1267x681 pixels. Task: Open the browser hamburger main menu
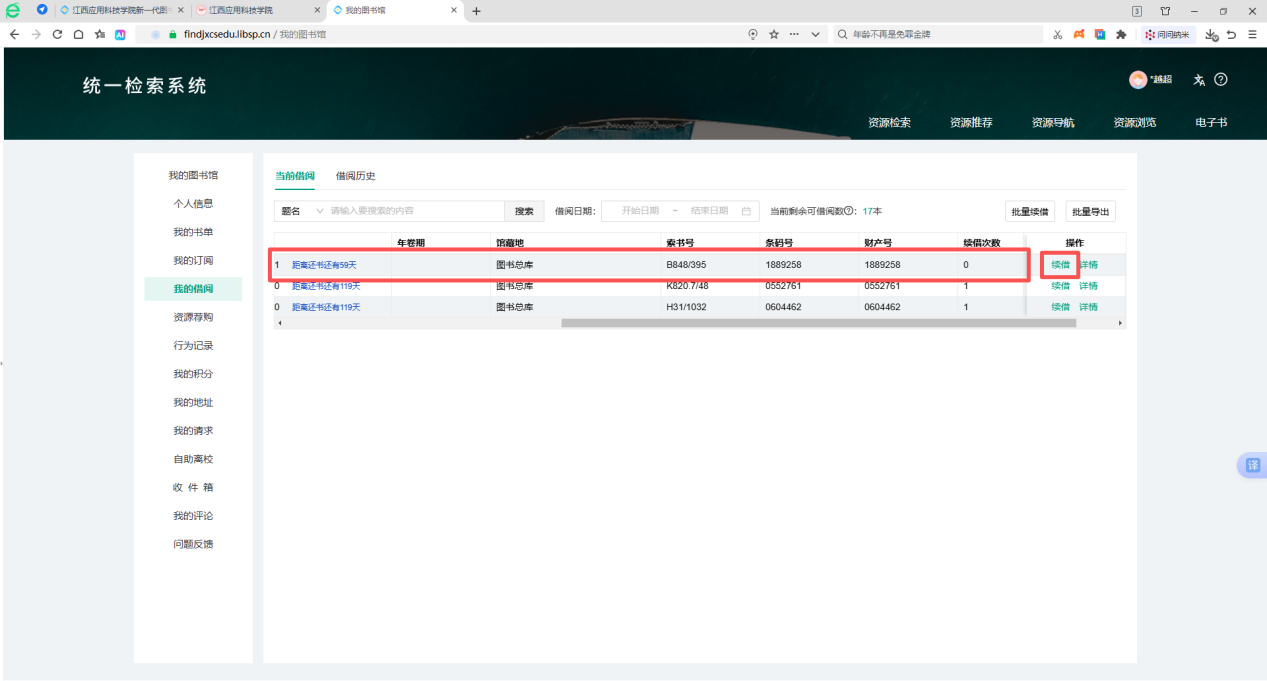1252,34
